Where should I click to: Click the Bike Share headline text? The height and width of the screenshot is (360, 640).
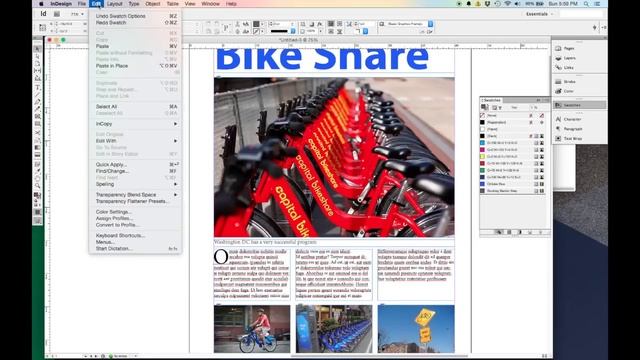coord(322,59)
